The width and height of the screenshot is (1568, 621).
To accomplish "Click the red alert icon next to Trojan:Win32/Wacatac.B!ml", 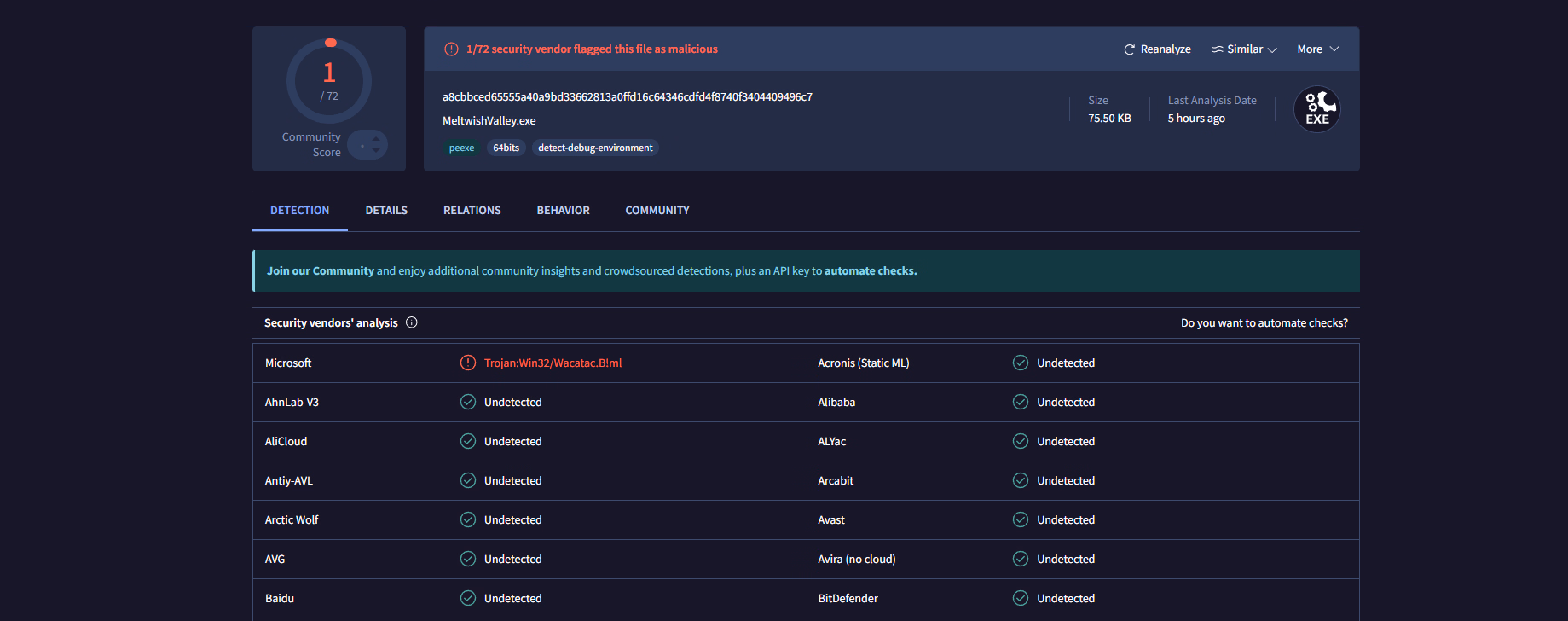I will pyautogui.click(x=467, y=363).
